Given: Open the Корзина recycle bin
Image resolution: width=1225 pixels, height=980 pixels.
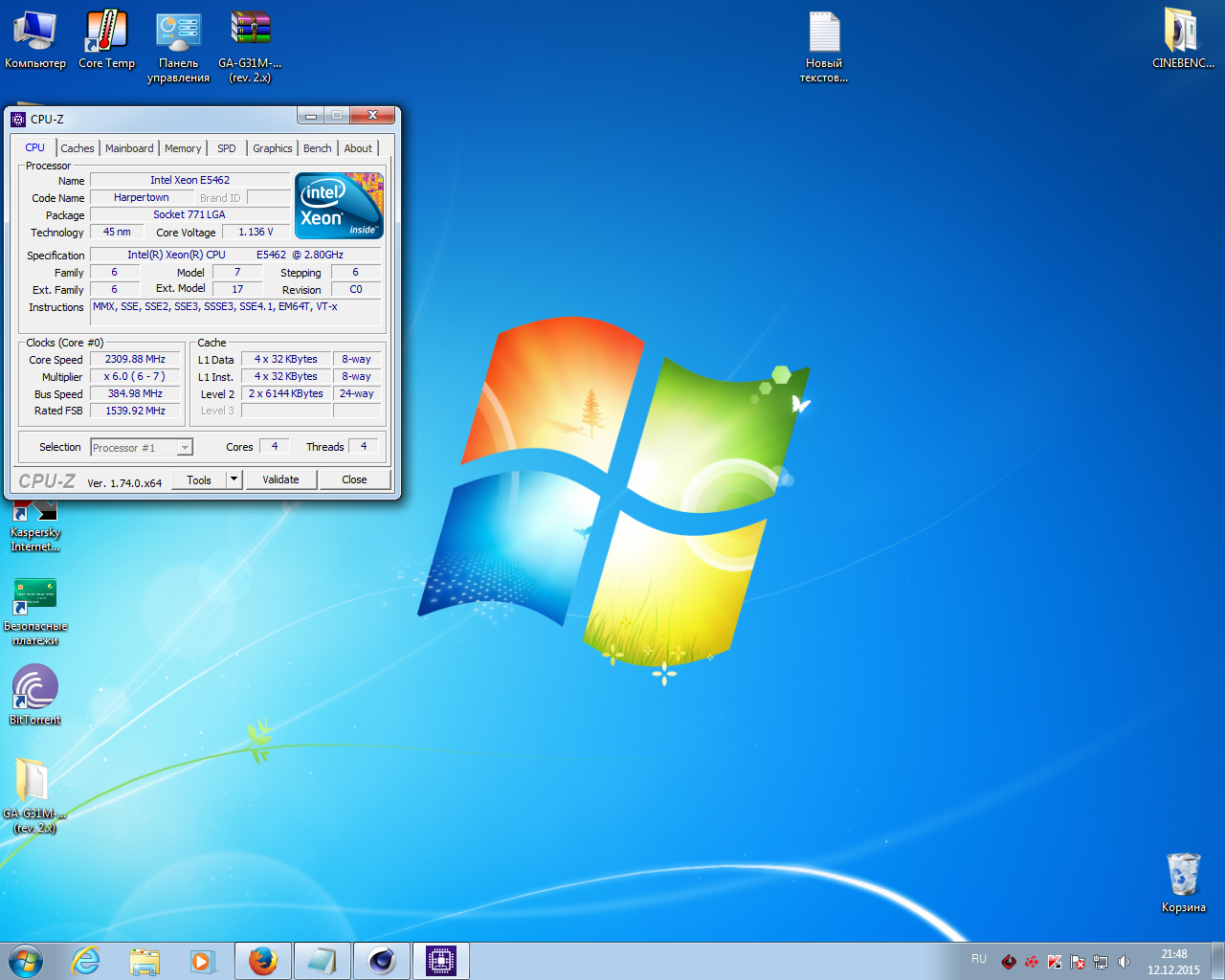Looking at the screenshot, I should 1183,882.
